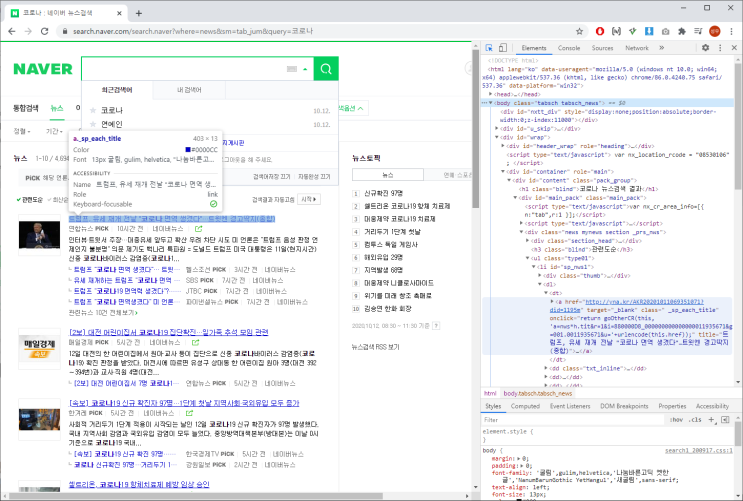This screenshot has height=501, width=743.
Task: Open the bracketed N extension icon
Action: (616, 31)
